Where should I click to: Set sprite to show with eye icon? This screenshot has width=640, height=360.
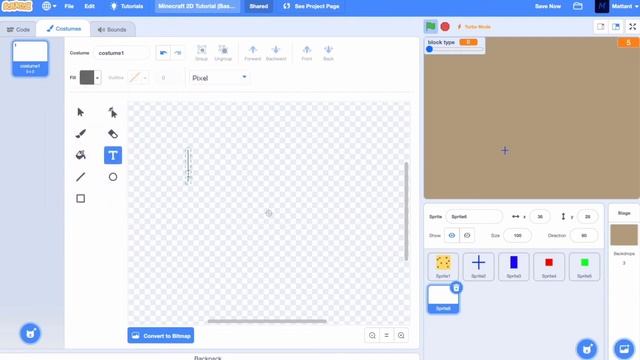(452, 236)
